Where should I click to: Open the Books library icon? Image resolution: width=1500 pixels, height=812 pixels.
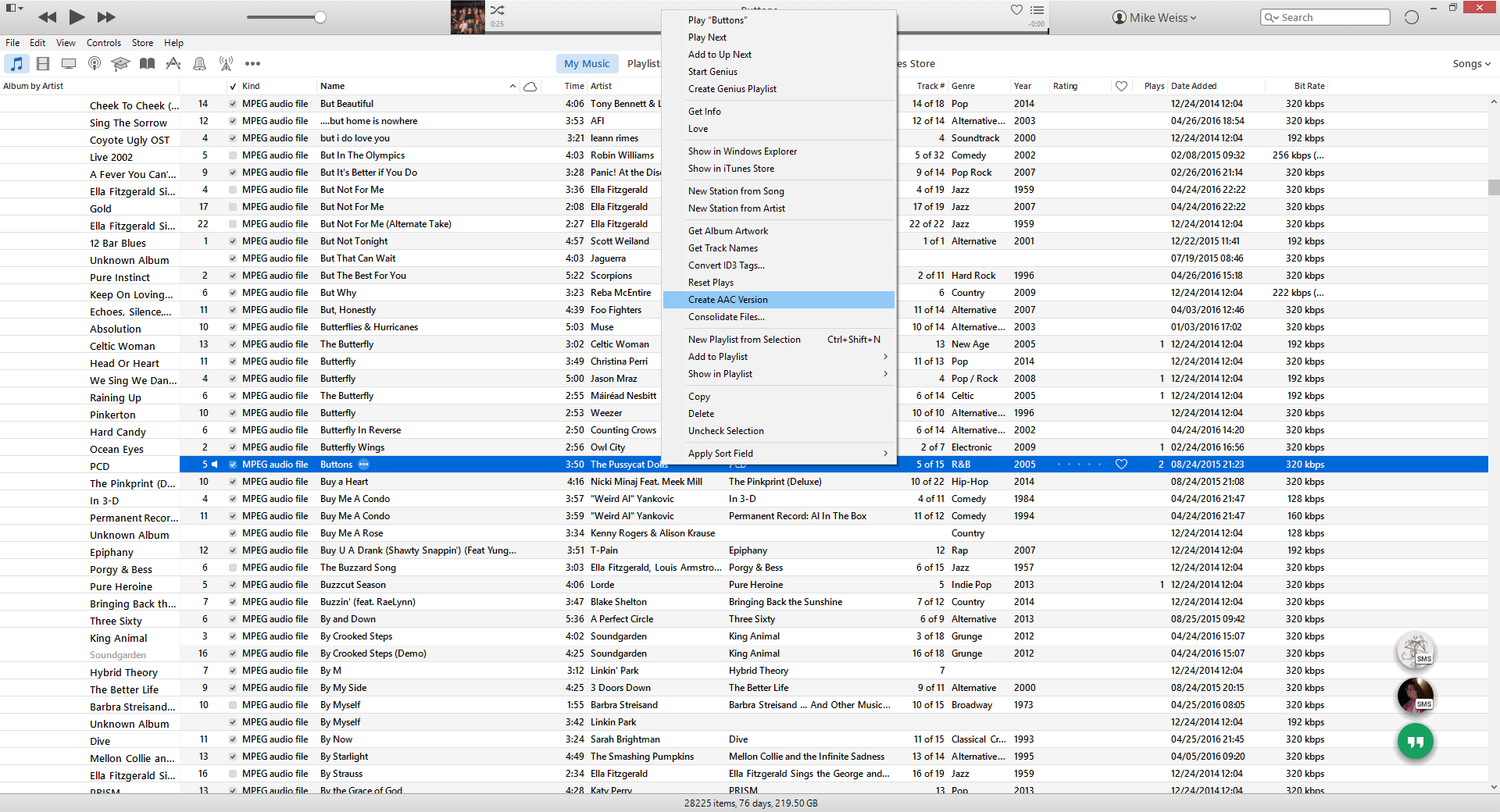tap(147, 63)
